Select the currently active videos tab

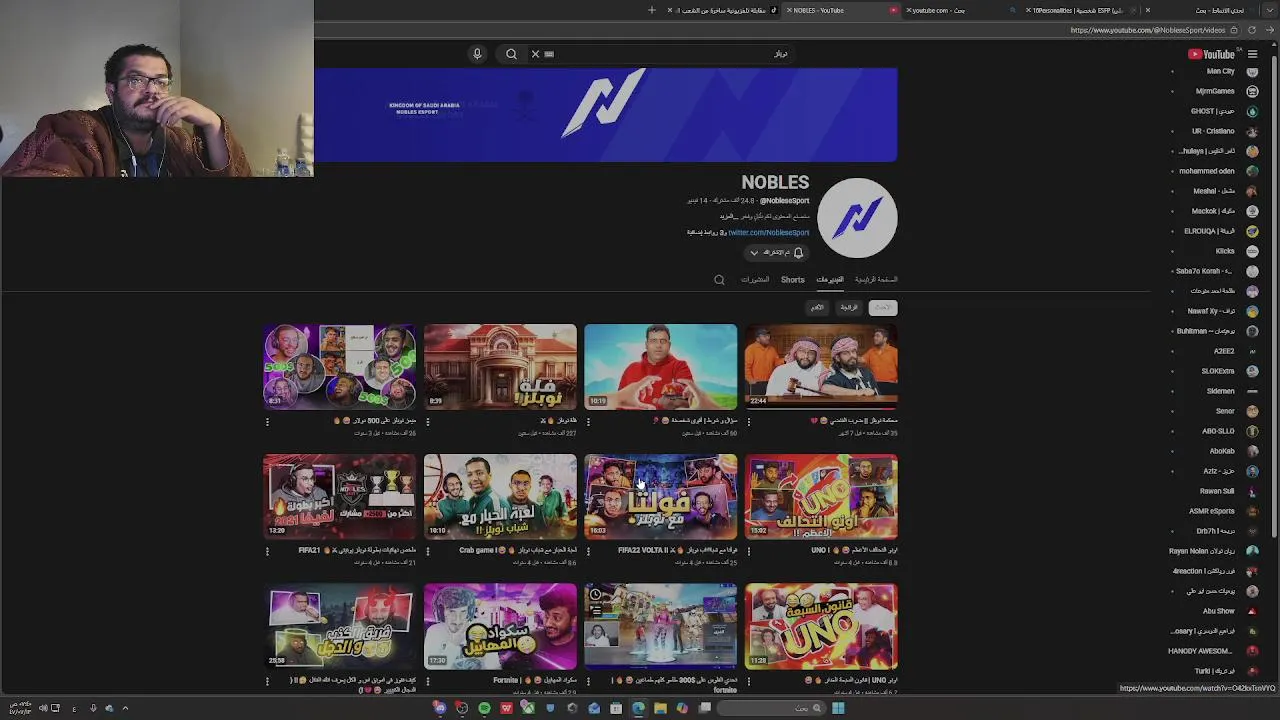click(x=830, y=280)
